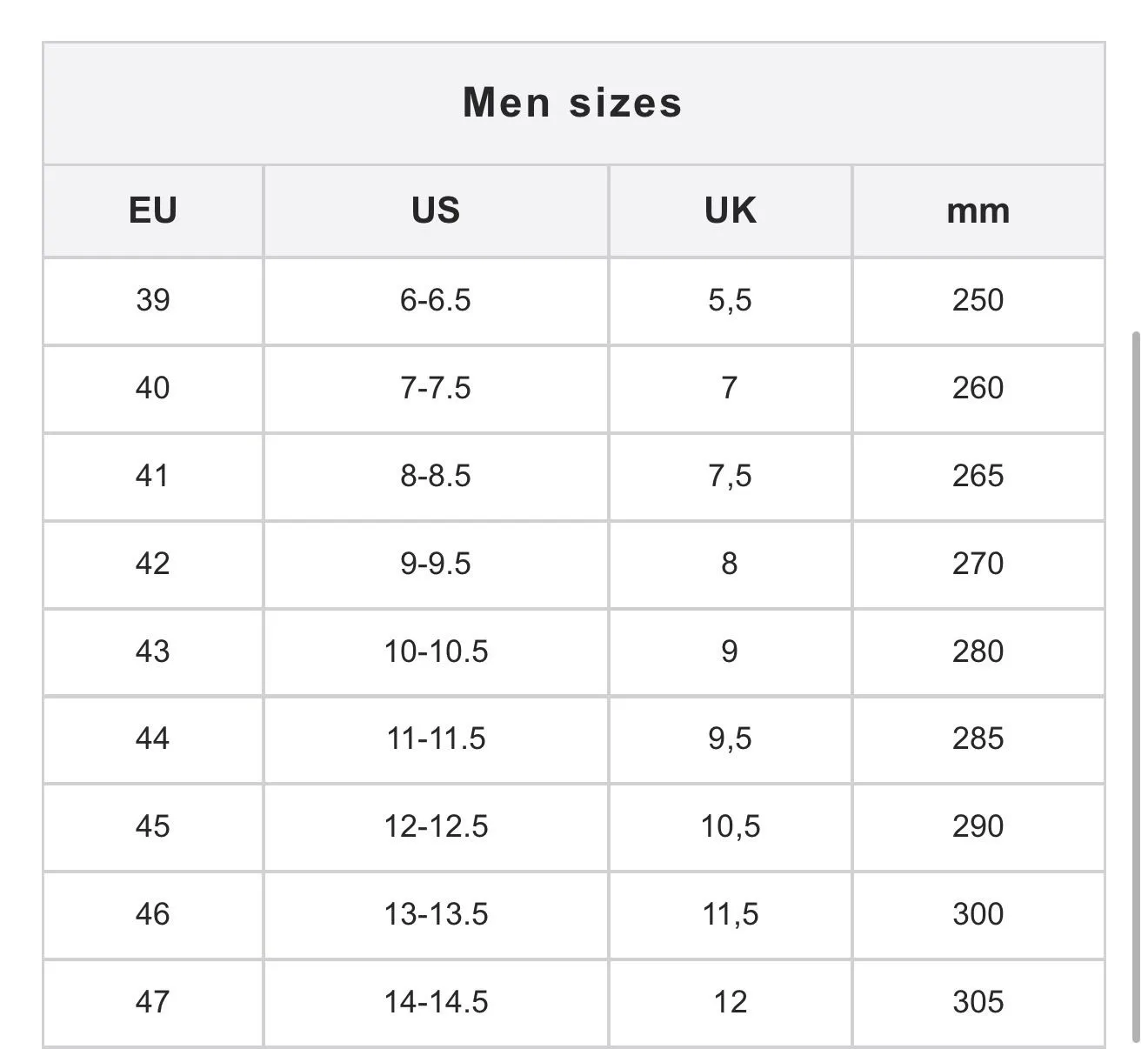Screen dimensions: 1148x1049
Task: Select EU size 47 cell
Action: pos(153,1003)
